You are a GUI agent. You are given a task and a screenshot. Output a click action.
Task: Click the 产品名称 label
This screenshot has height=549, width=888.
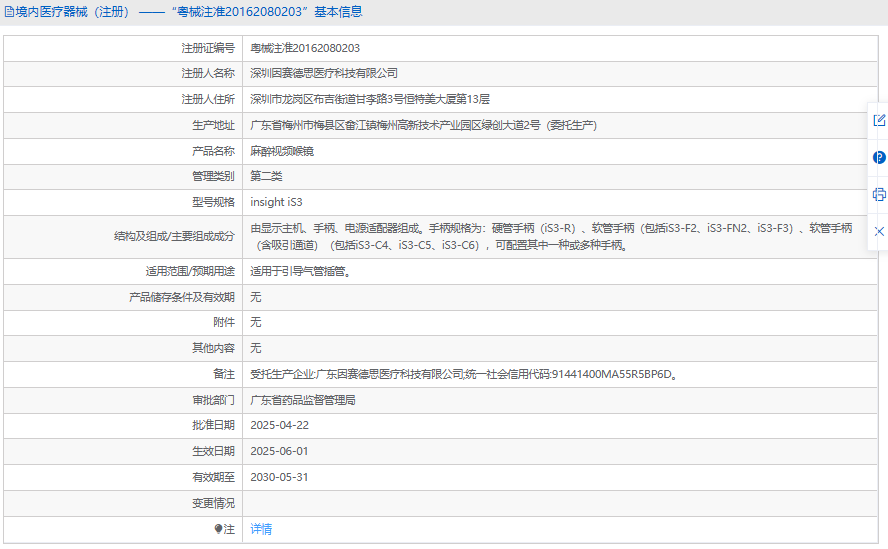click(213, 151)
